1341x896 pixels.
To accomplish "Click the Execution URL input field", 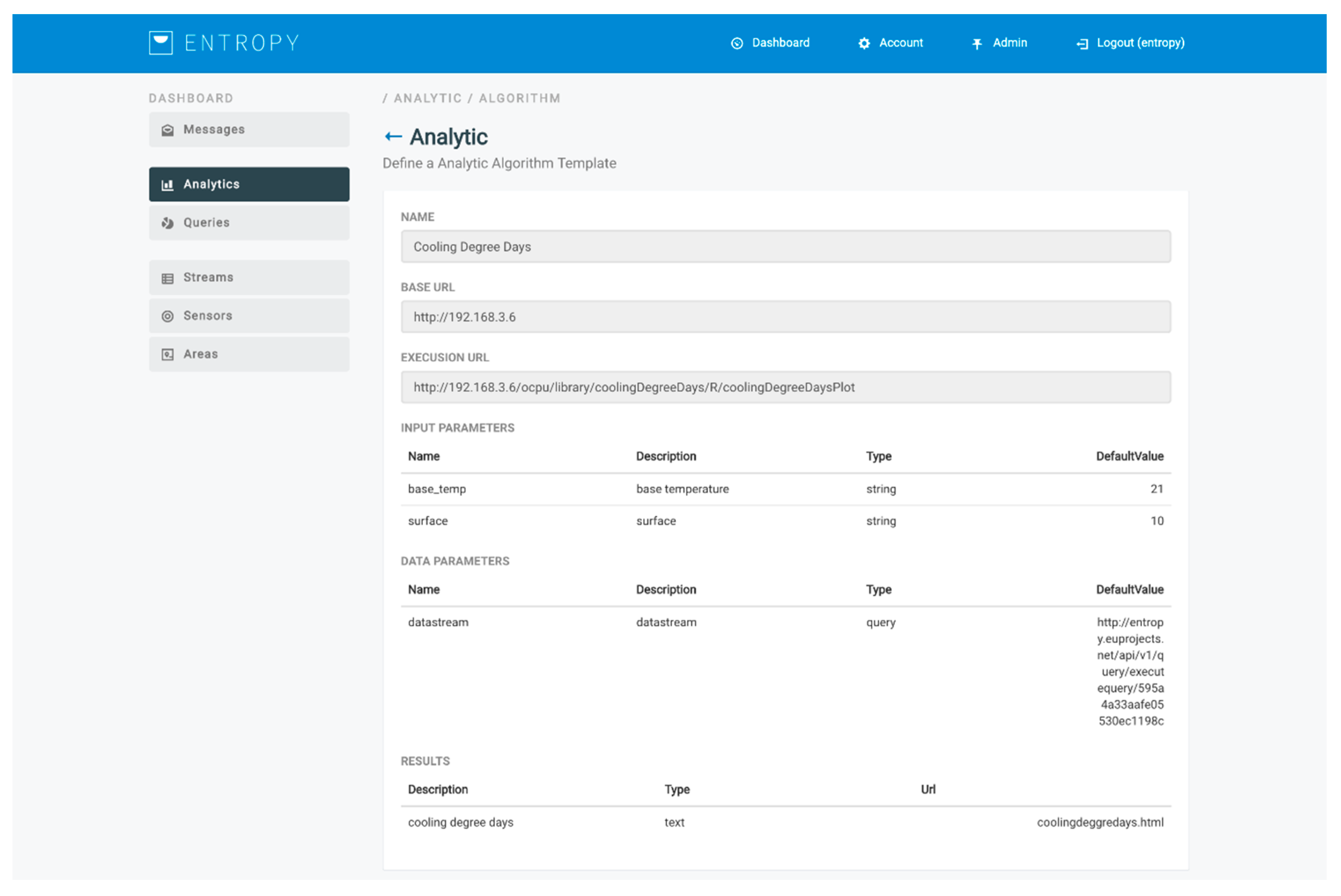I will 786,387.
